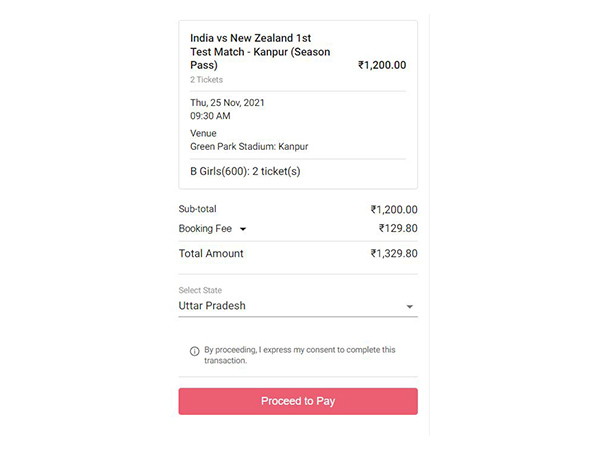The height and width of the screenshot is (450, 600).
Task: Click the Sub-total label
Action: click(x=197, y=209)
